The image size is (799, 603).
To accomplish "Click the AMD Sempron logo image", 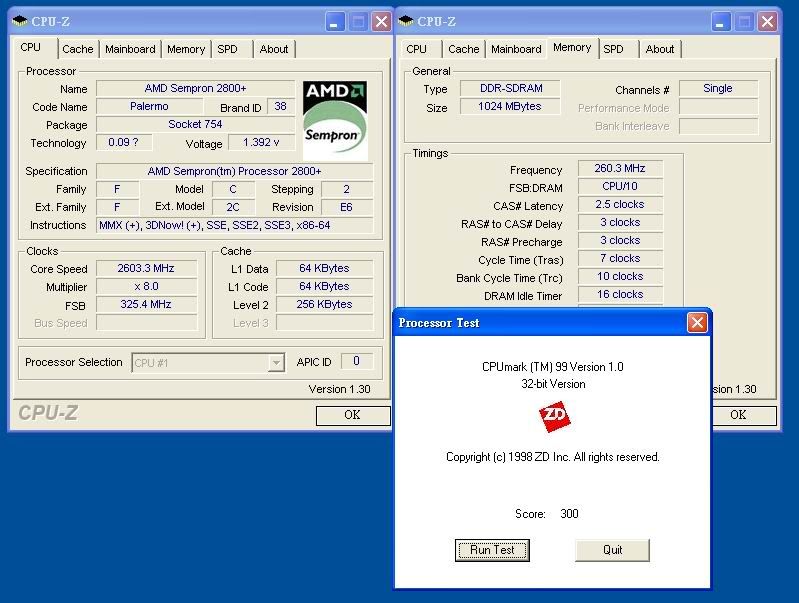I will tap(335, 120).
